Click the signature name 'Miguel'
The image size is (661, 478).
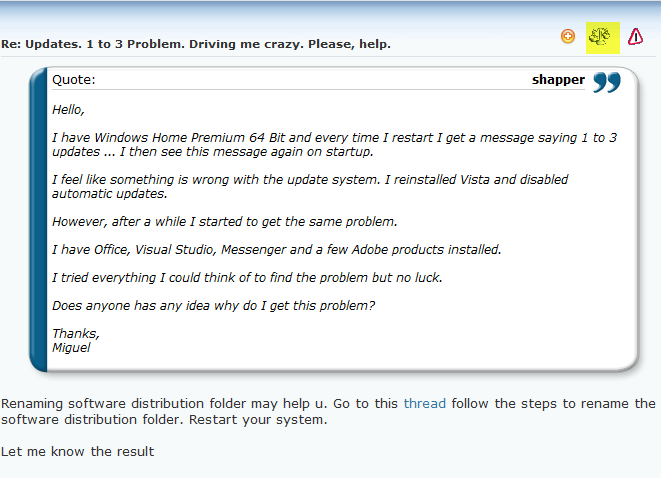71,348
